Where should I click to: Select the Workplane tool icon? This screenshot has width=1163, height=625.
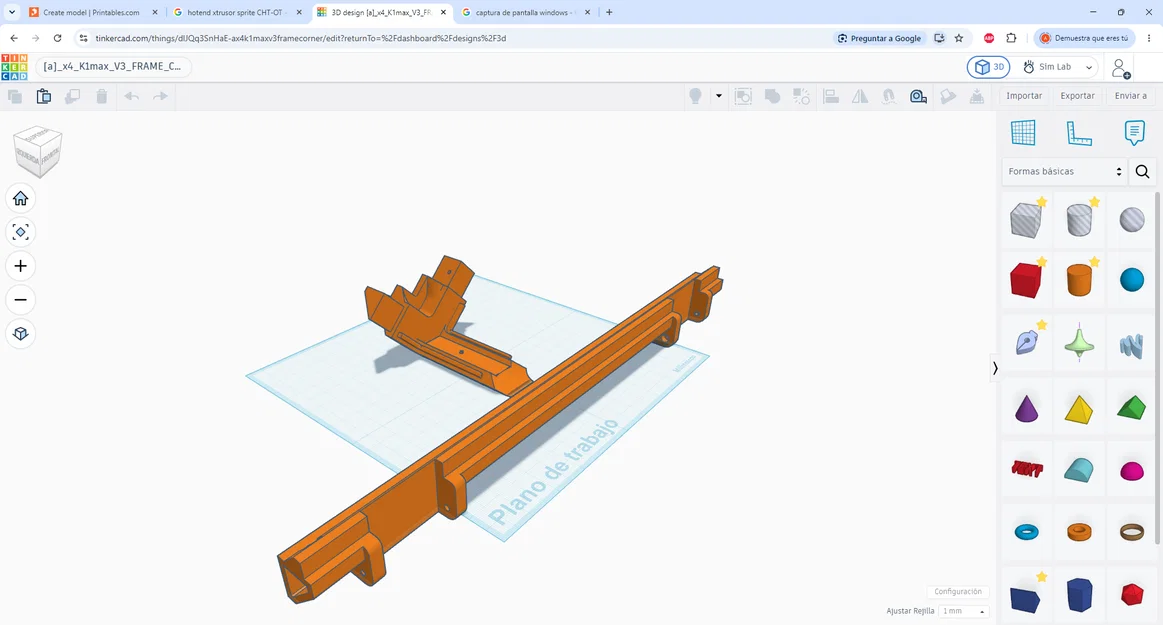[x=1023, y=133]
